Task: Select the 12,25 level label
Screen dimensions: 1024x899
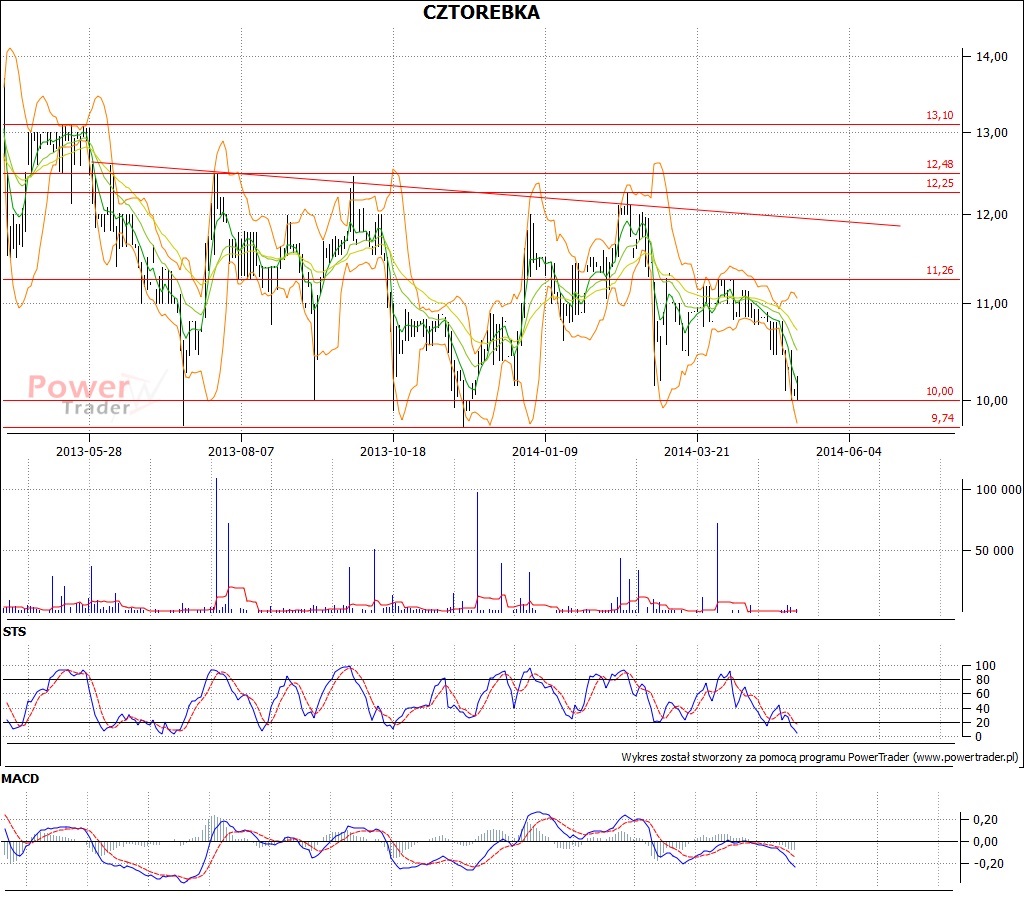Action: 939,183
